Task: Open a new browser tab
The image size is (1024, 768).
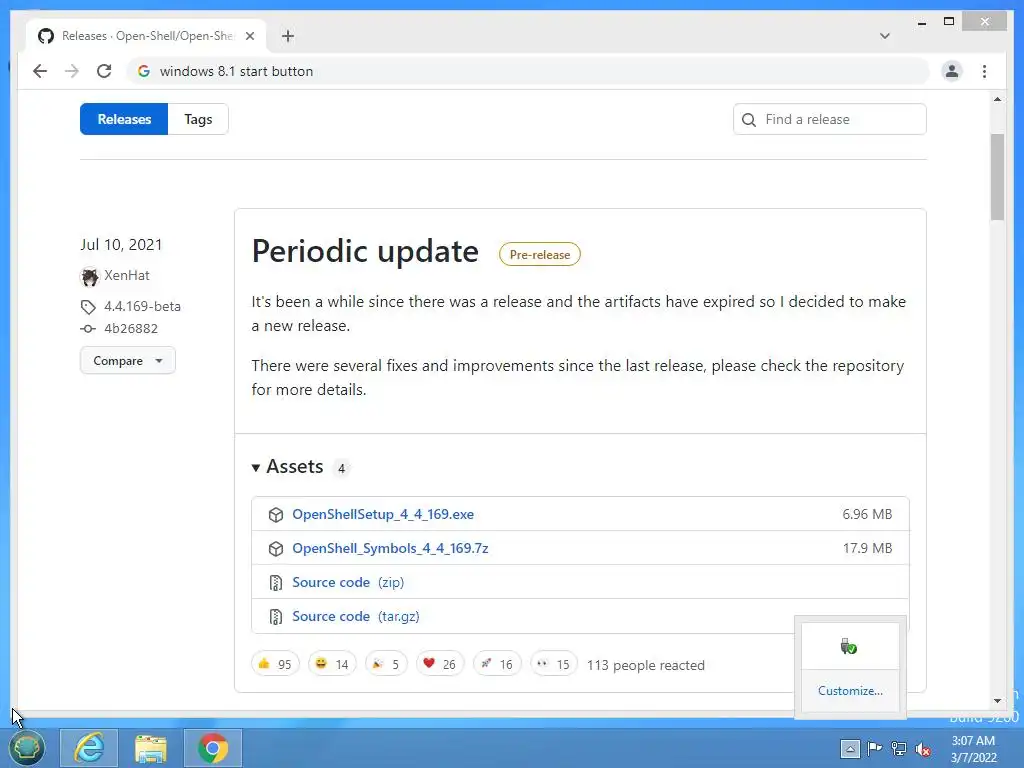Action: [x=288, y=36]
